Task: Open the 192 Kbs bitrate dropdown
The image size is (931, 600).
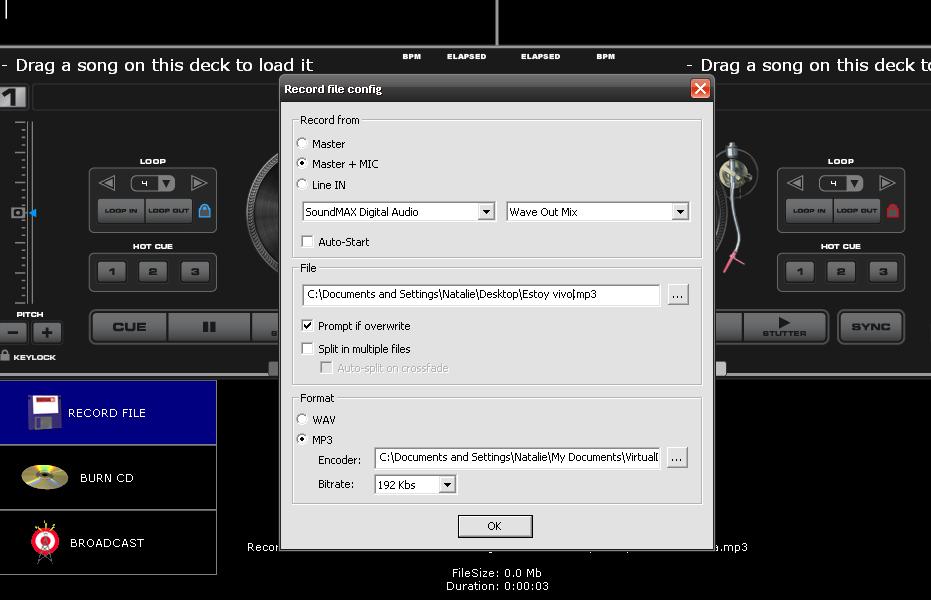Action: tap(447, 485)
